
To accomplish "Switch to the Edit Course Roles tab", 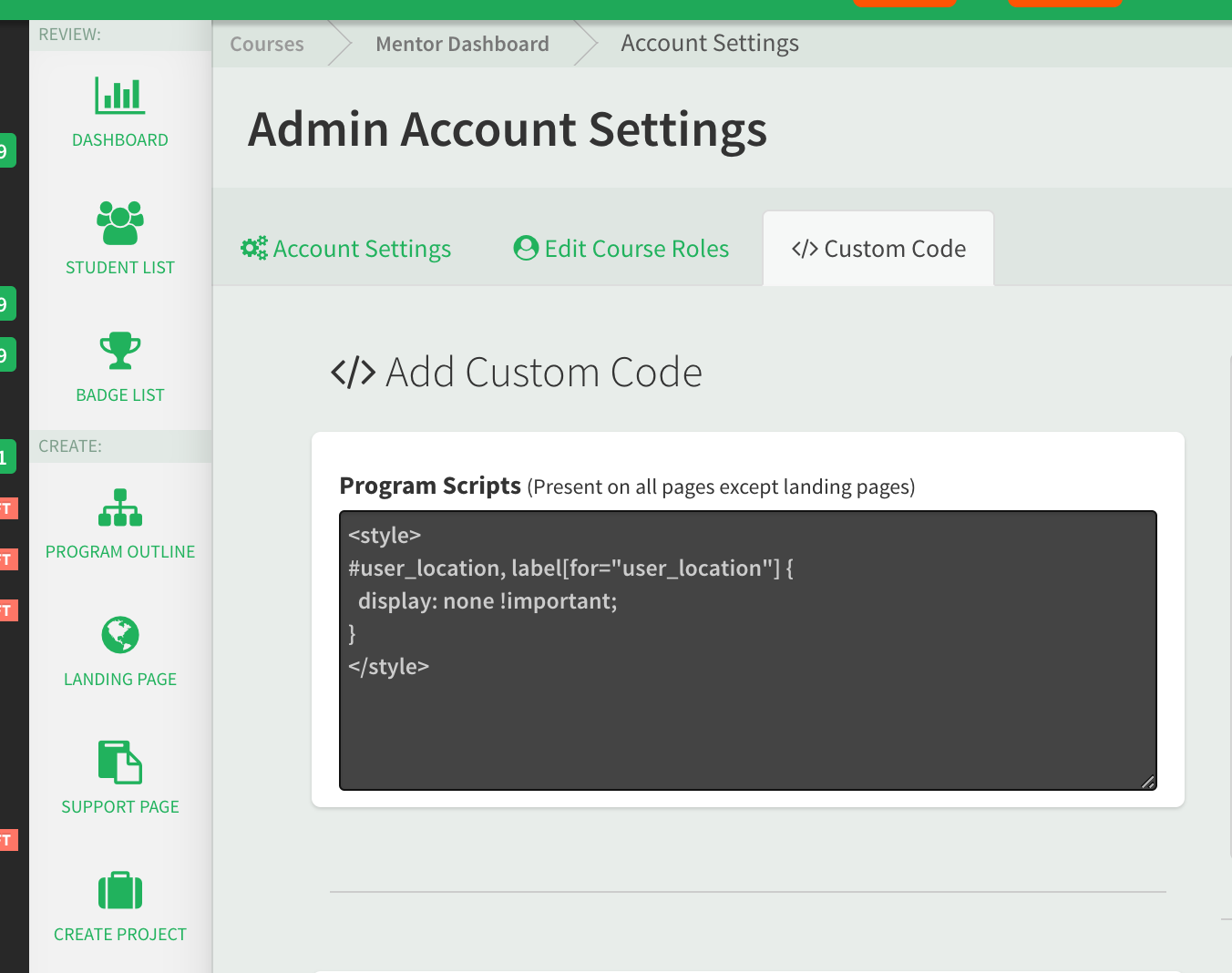I will (x=621, y=249).
